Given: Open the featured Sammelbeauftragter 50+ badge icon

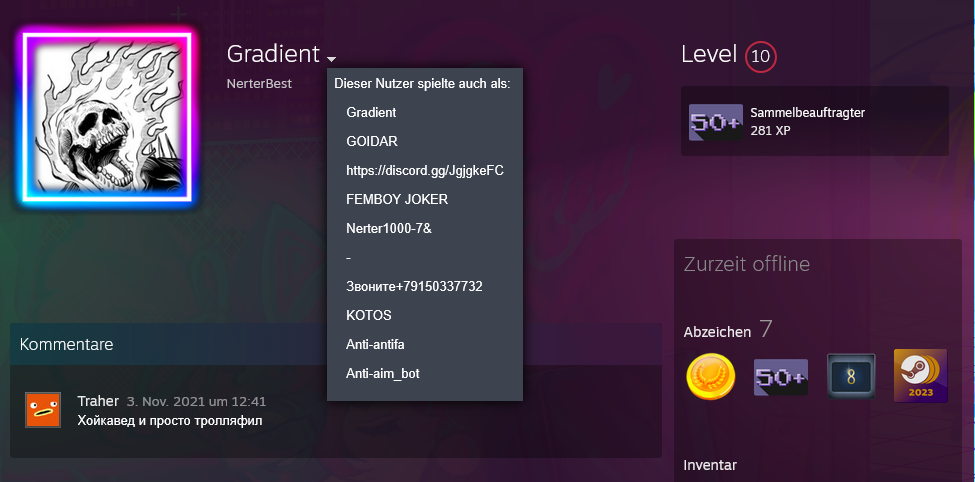Looking at the screenshot, I should coord(715,121).
